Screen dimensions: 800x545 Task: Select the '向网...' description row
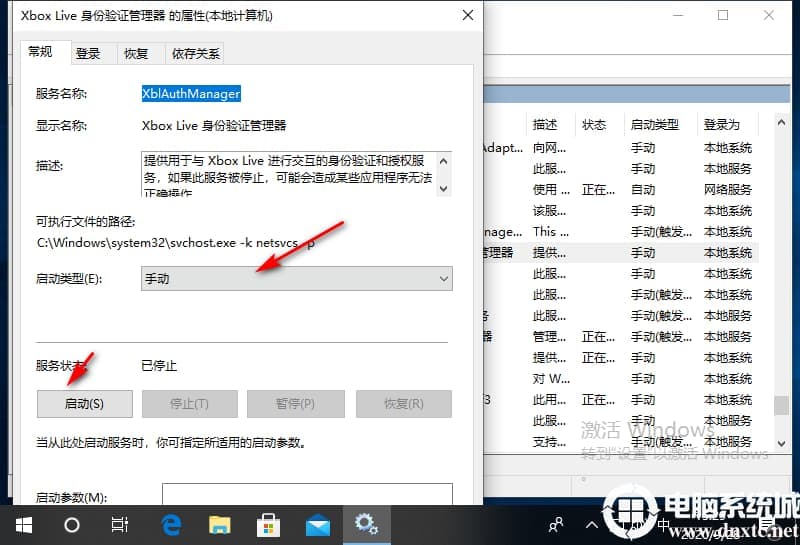coord(549,148)
